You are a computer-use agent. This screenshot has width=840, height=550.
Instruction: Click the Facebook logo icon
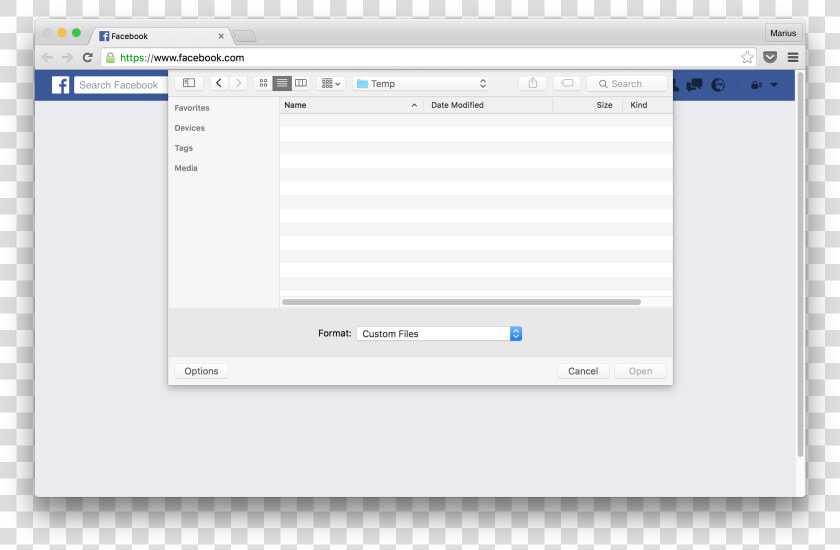(x=61, y=85)
